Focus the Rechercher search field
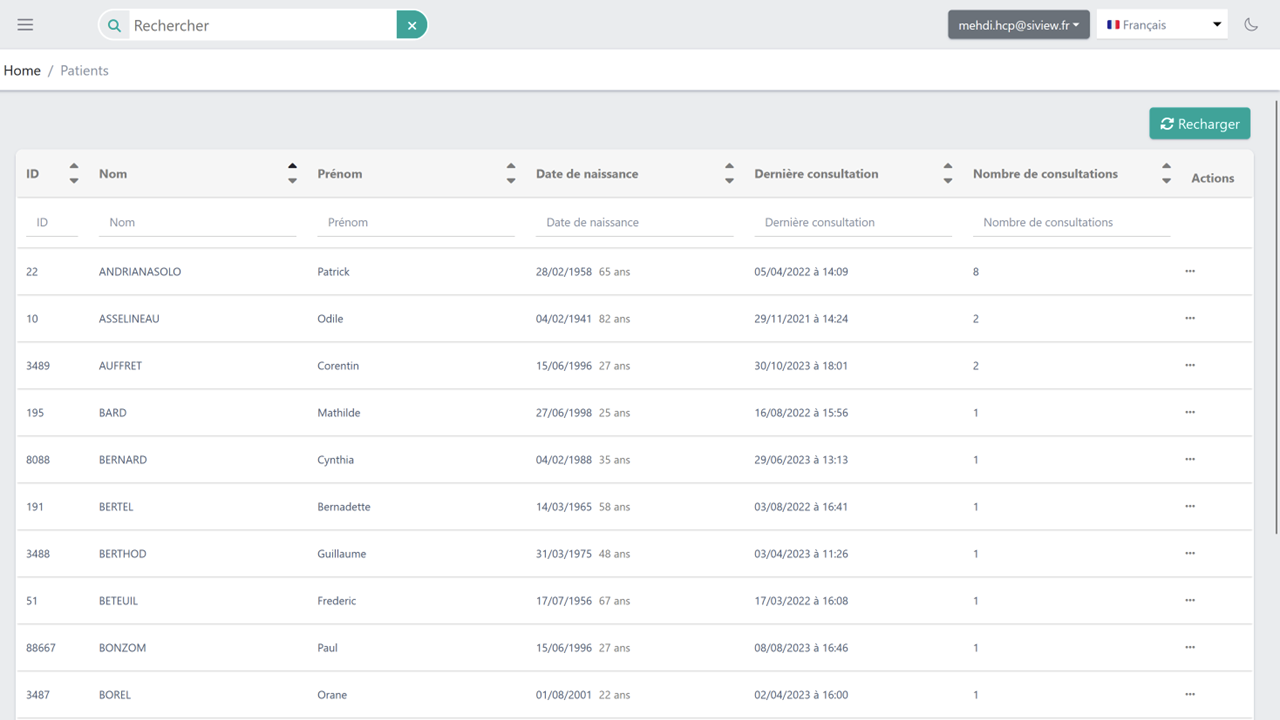This screenshot has width=1280, height=720. point(263,25)
